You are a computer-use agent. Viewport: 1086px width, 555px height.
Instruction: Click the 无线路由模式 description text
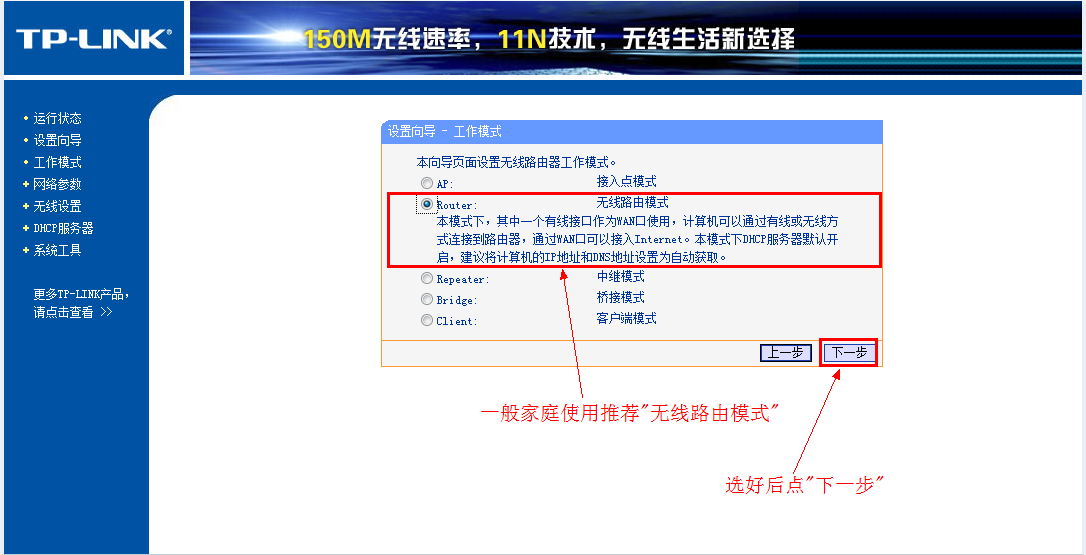click(632, 202)
